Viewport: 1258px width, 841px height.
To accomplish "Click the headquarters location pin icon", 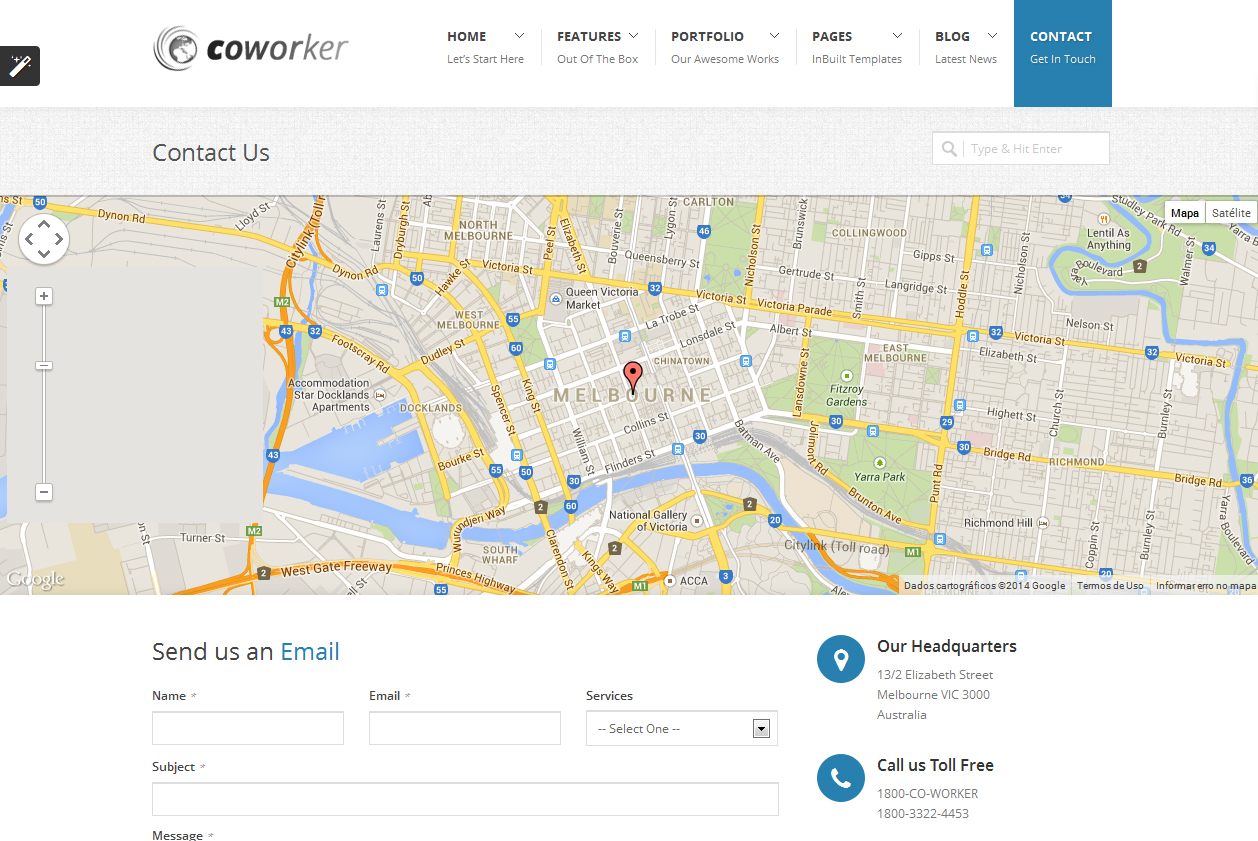I will pyautogui.click(x=840, y=659).
